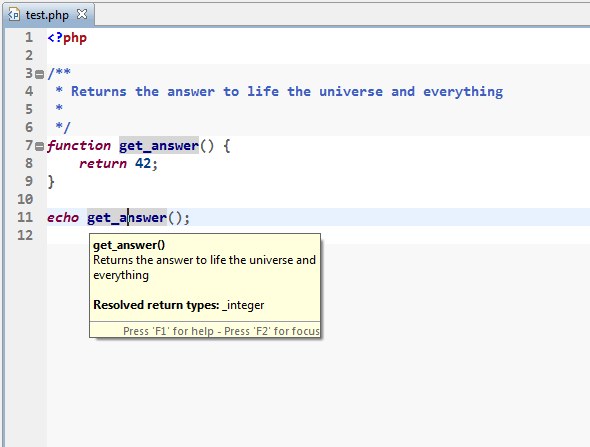The height and width of the screenshot is (447, 590).
Task: Click the get_answer call on line 11
Action: (x=127, y=217)
